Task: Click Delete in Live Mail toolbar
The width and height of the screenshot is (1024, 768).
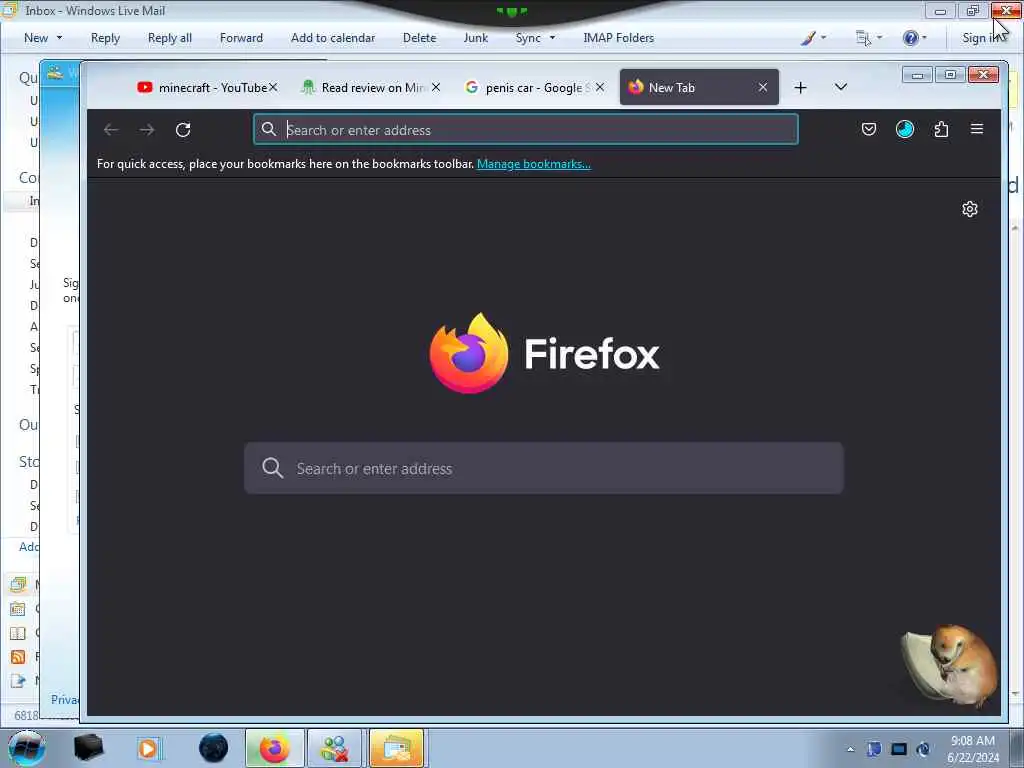Action: tap(419, 38)
